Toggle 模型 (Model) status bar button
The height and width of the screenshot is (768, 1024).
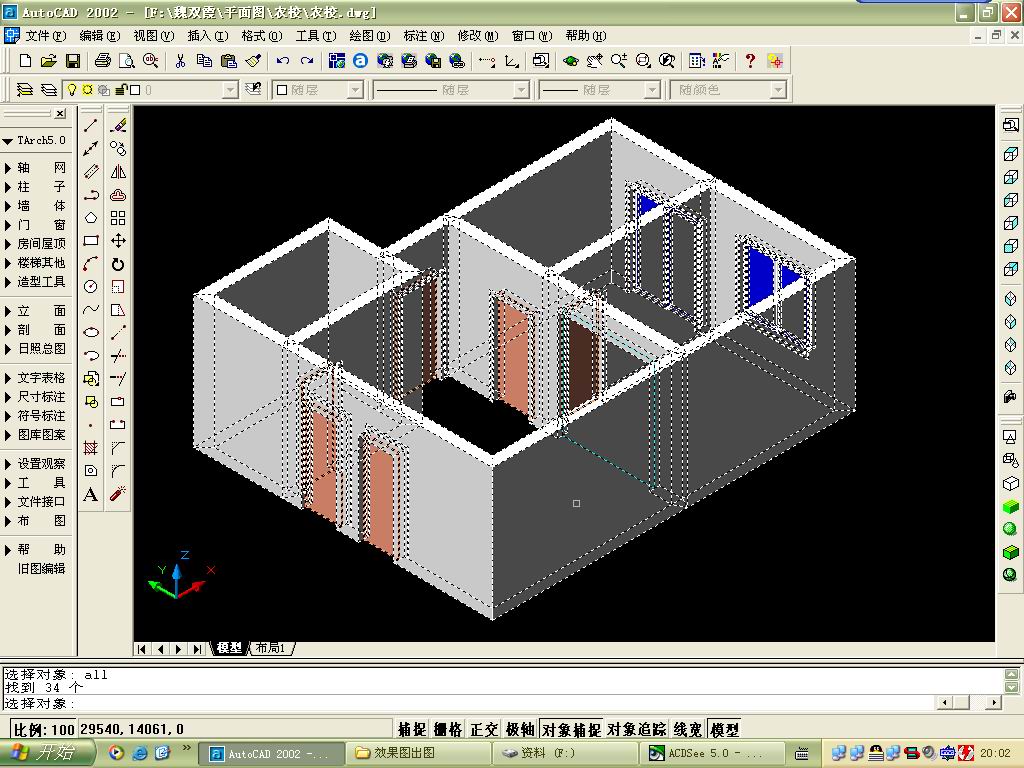[x=724, y=729]
